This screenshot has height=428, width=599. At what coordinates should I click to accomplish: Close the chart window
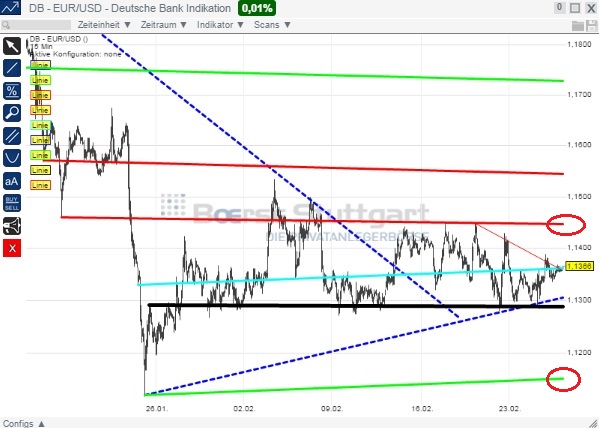pos(591,8)
